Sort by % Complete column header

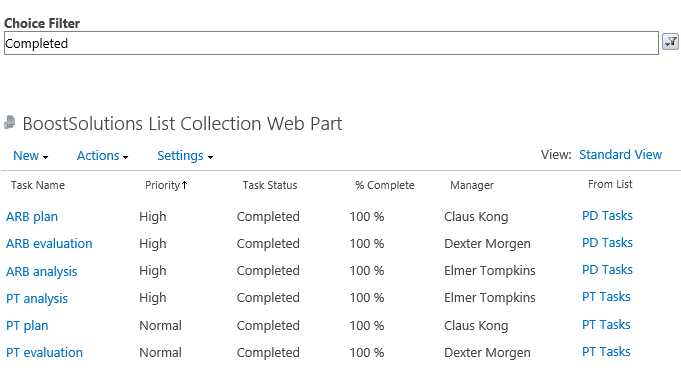[385, 185]
